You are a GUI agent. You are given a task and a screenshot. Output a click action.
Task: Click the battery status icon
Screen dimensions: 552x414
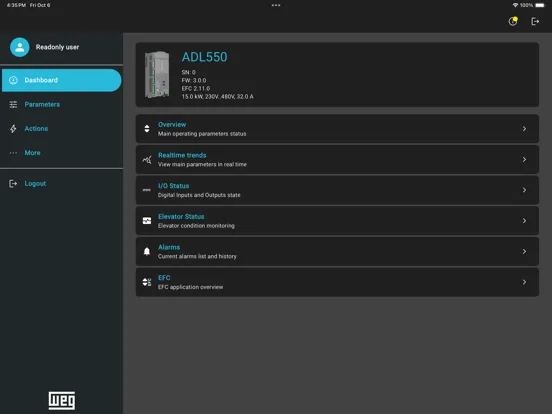pyautogui.click(x=540, y=5)
